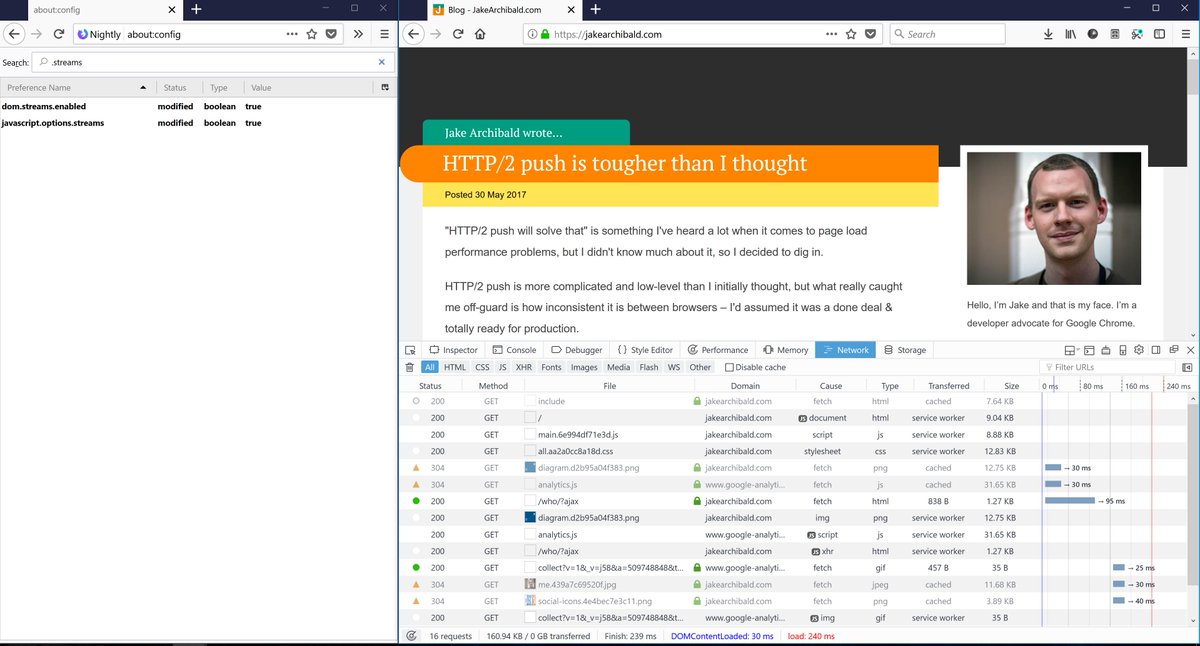
Task: Select the main.6e994df71e3d.js request
Action: (x=794, y=435)
